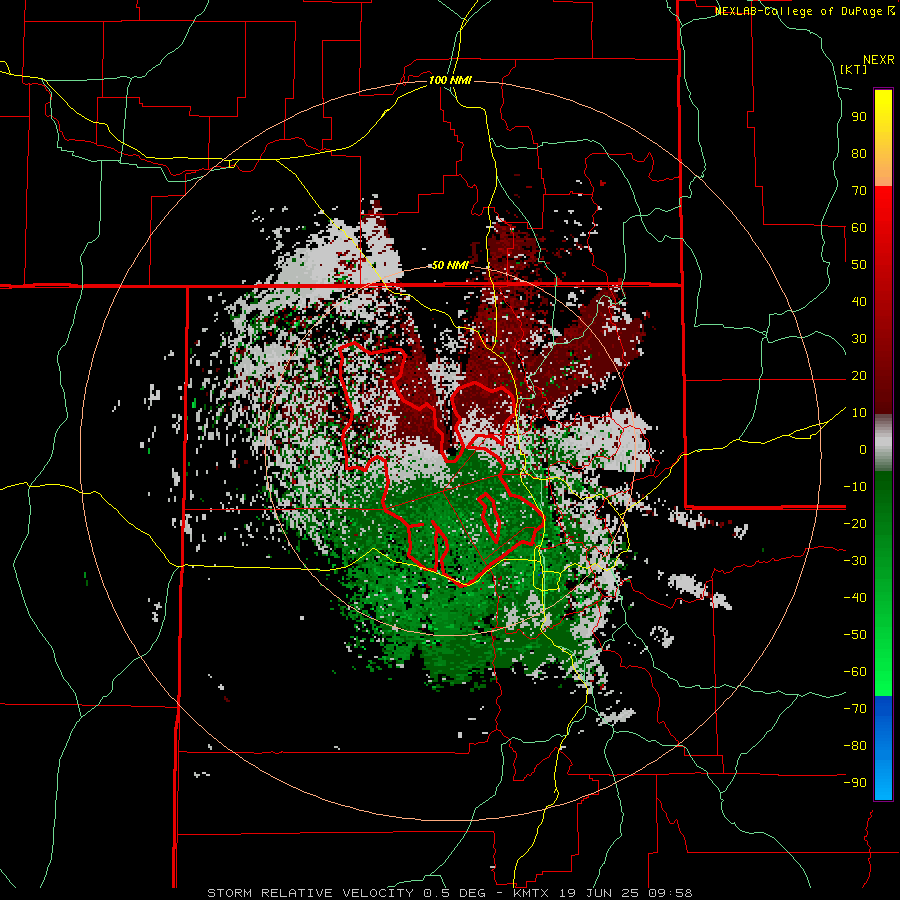The width and height of the screenshot is (900, 900).
Task: Click the 100 NMI range ring label
Action: [450, 80]
